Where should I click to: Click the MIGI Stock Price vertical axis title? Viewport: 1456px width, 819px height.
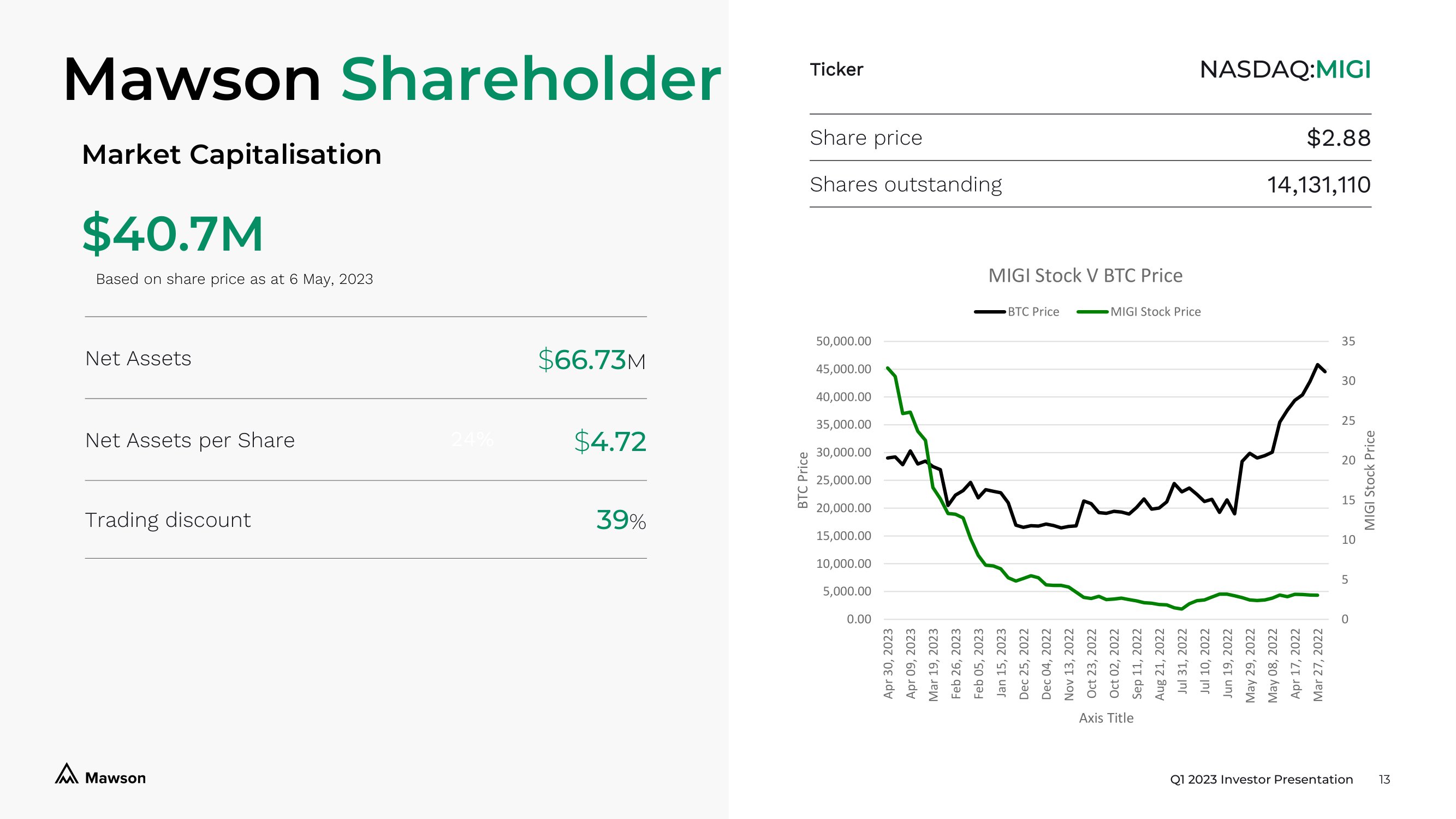(x=1370, y=480)
